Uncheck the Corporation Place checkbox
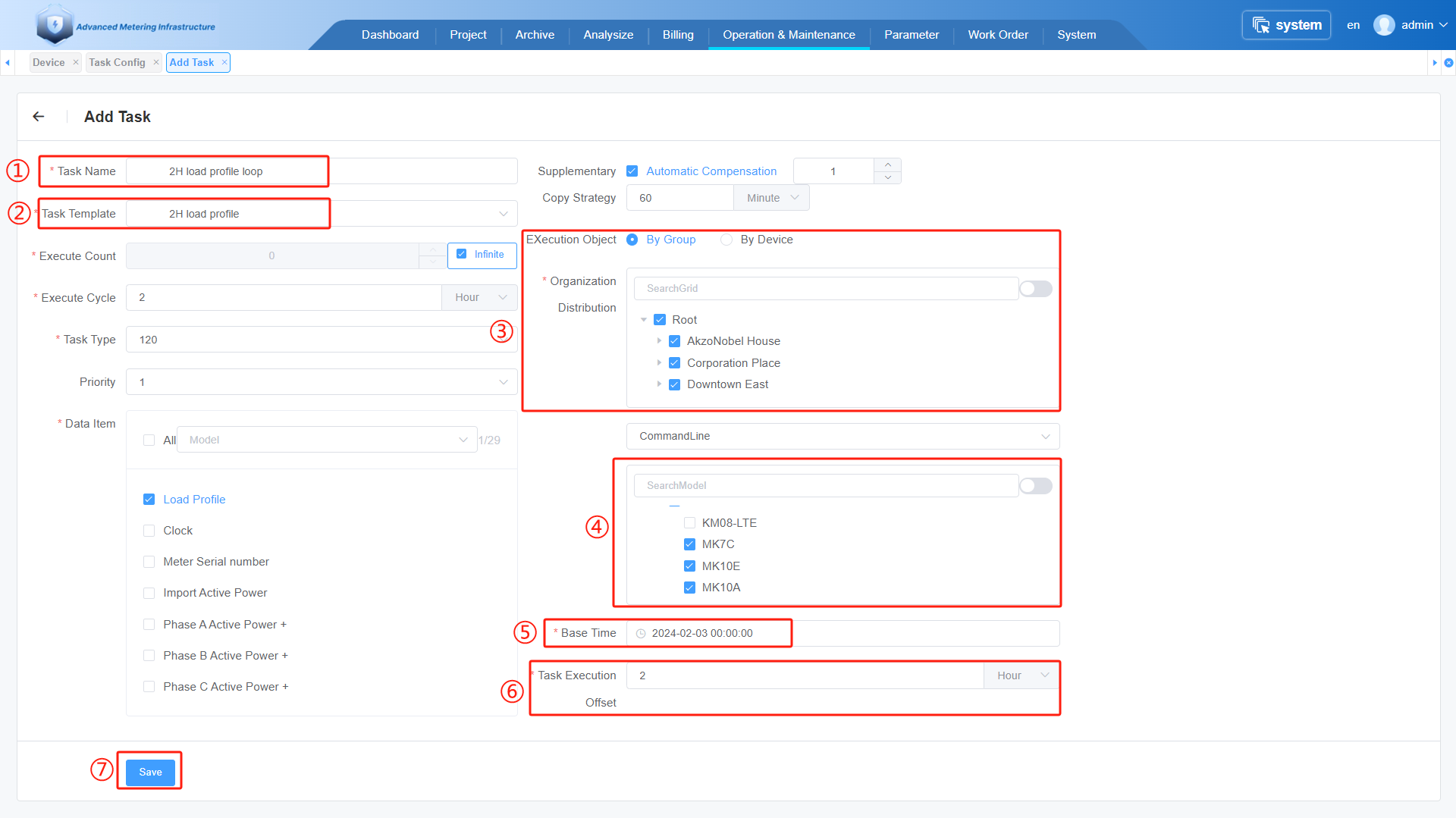The image size is (1456, 818). click(x=674, y=363)
